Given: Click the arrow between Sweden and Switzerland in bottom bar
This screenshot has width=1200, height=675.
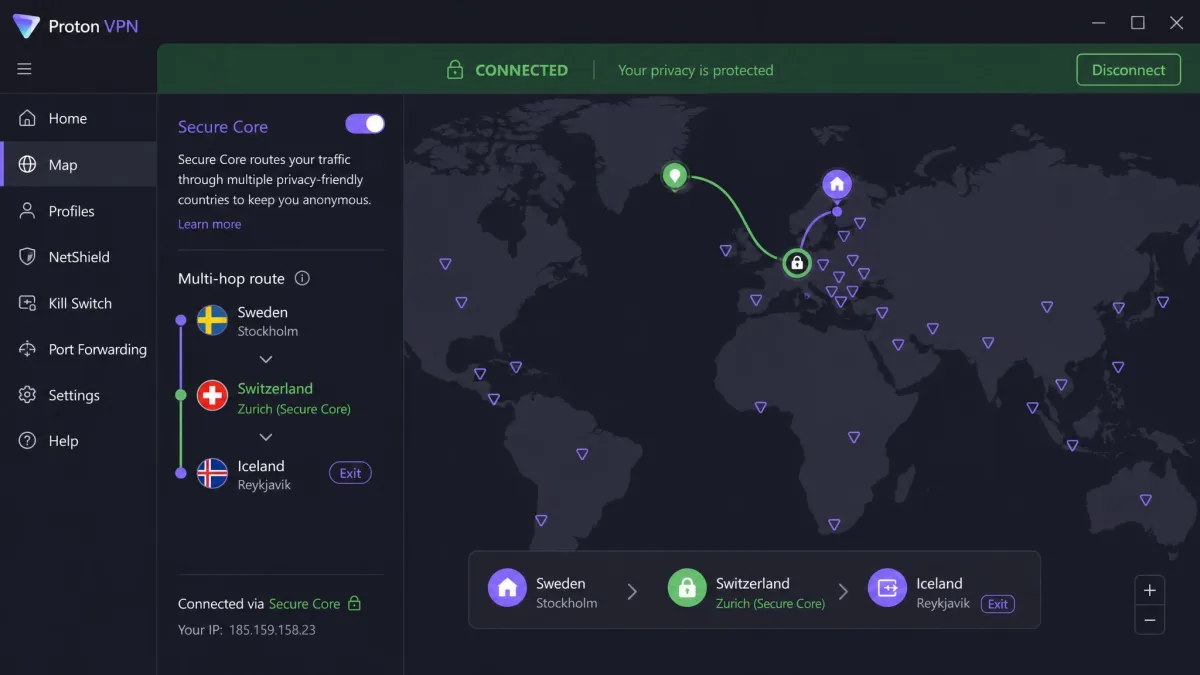Looking at the screenshot, I should 632,592.
